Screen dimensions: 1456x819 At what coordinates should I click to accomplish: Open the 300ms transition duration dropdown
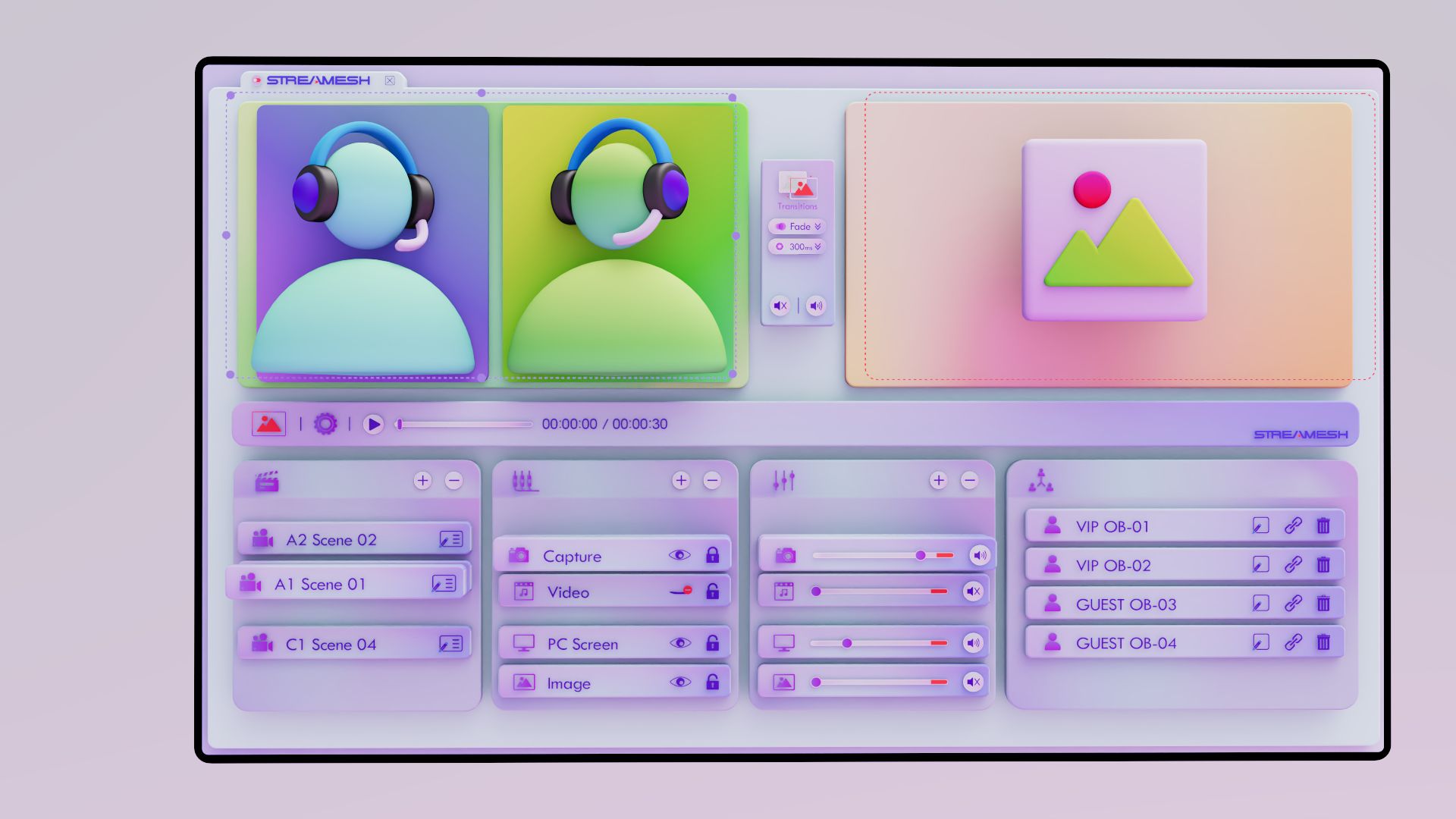tap(798, 247)
